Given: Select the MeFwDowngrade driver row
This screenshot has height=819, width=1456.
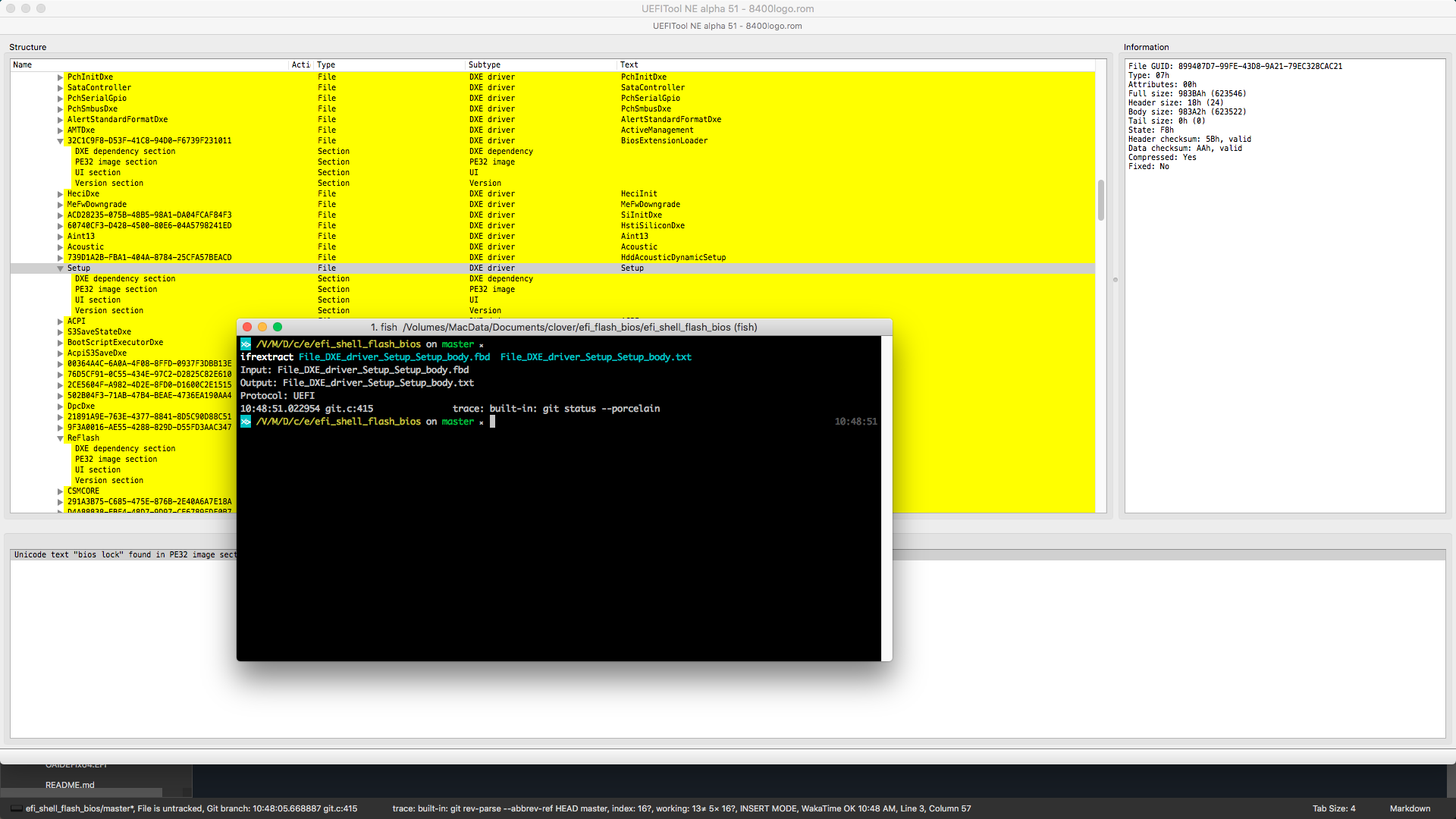Looking at the screenshot, I should (x=97, y=205).
